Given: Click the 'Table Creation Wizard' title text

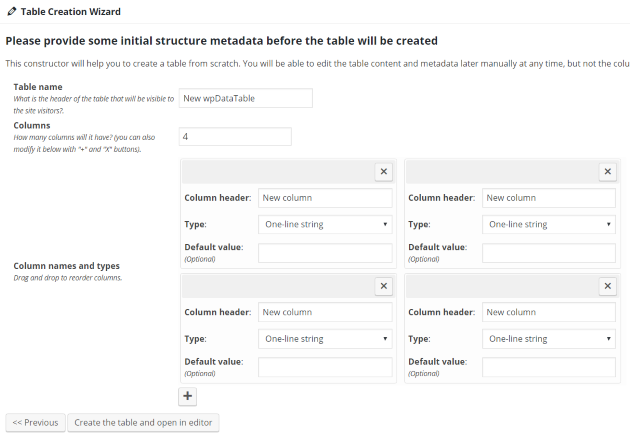Looking at the screenshot, I should pos(70,12).
